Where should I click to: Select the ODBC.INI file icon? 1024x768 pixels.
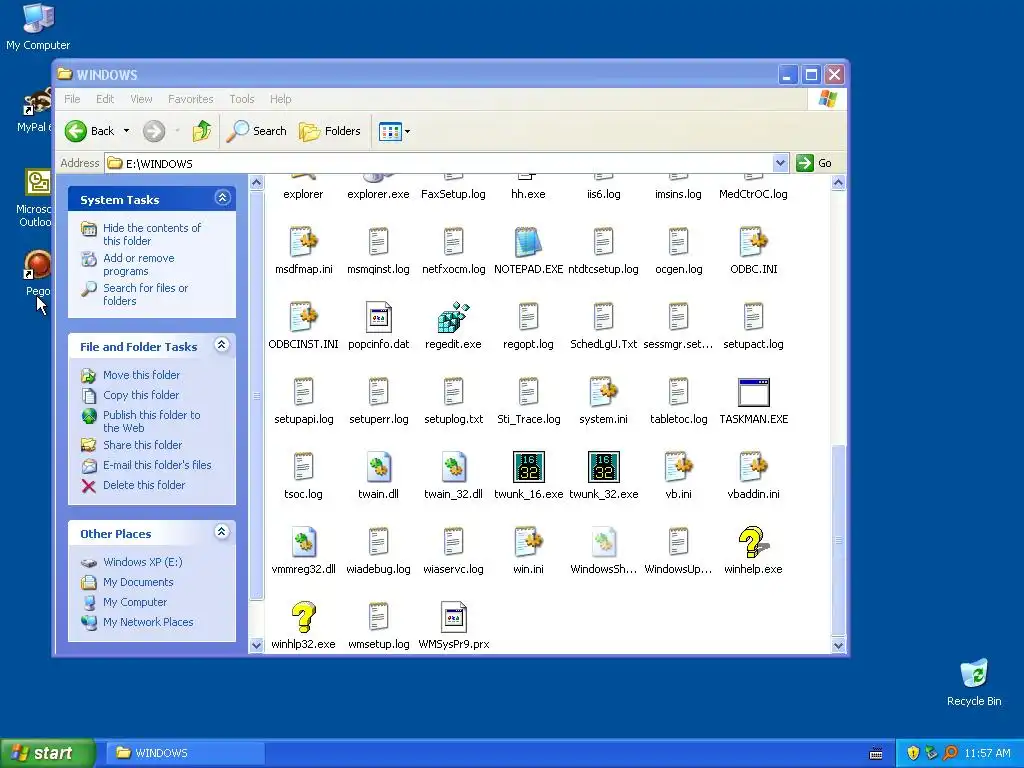pyautogui.click(x=754, y=242)
